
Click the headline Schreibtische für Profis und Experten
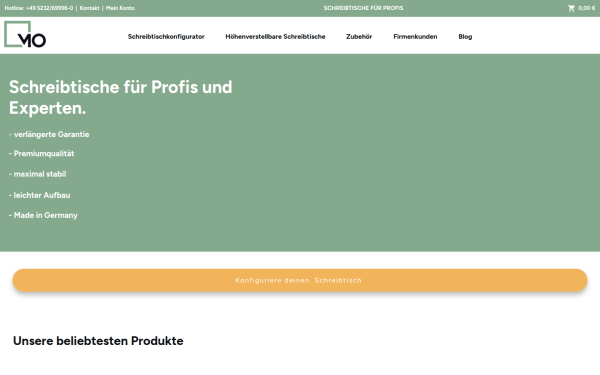pyautogui.click(x=121, y=97)
